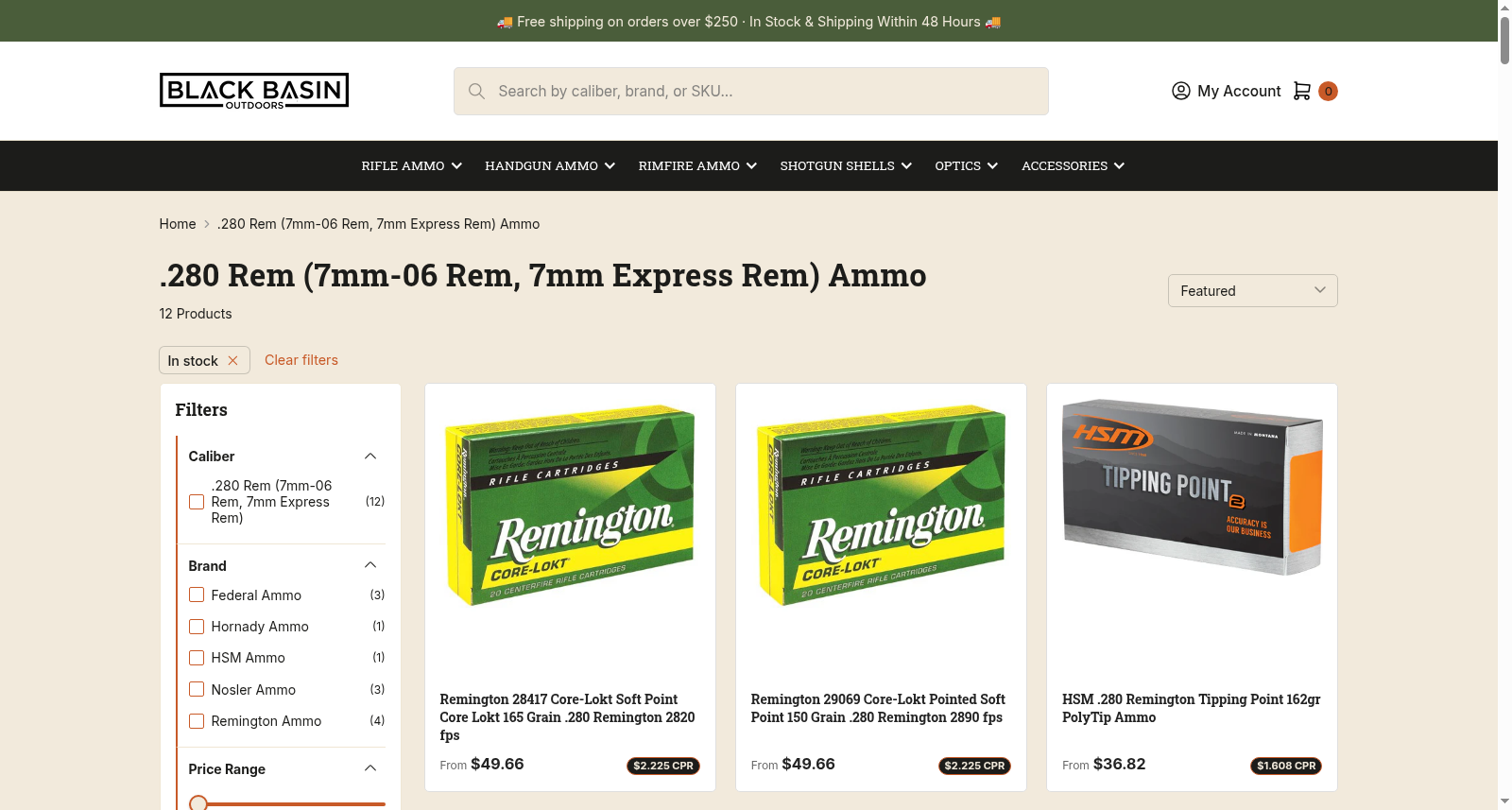Click the $2.225 CPR badge on Remington 28417
The width and height of the screenshot is (1512, 810).
tap(663, 766)
